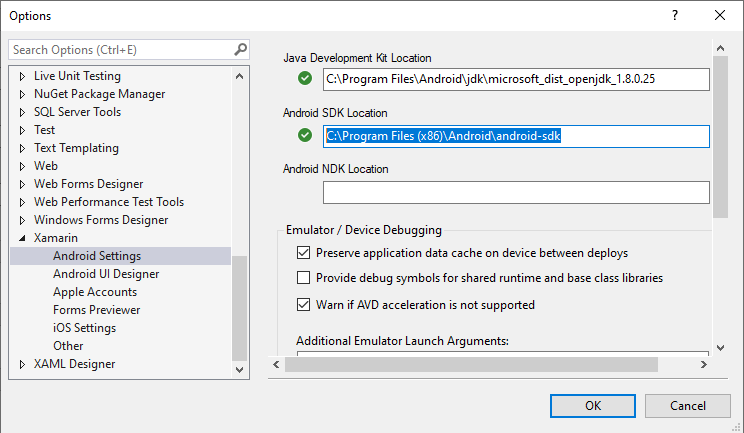This screenshot has width=744, height=433.
Task: Expand the Web node arrow
Action: coord(22,166)
